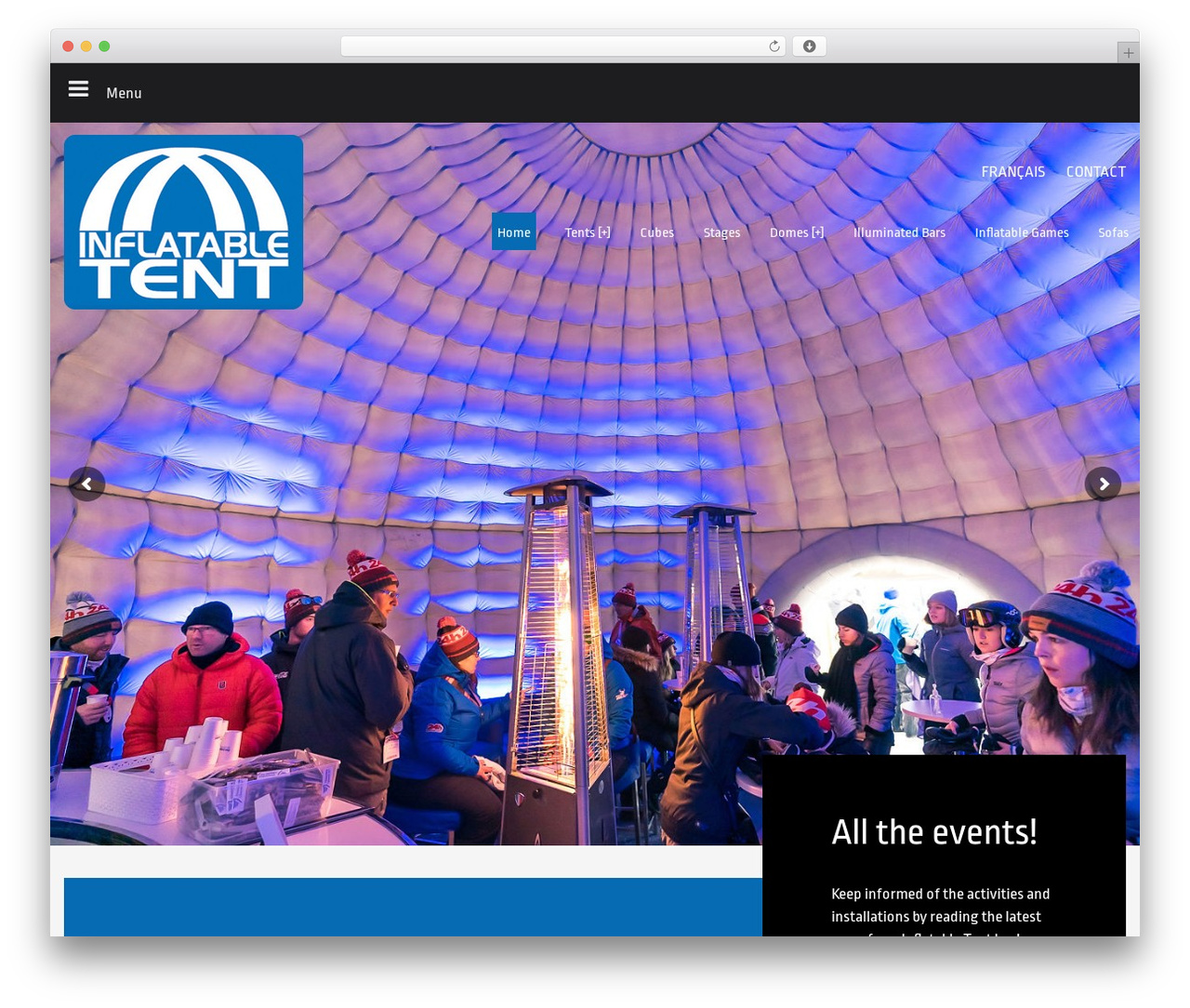Screen dimensions: 1190x1008
Task: Open the Menu label in top bar
Action: (x=124, y=93)
